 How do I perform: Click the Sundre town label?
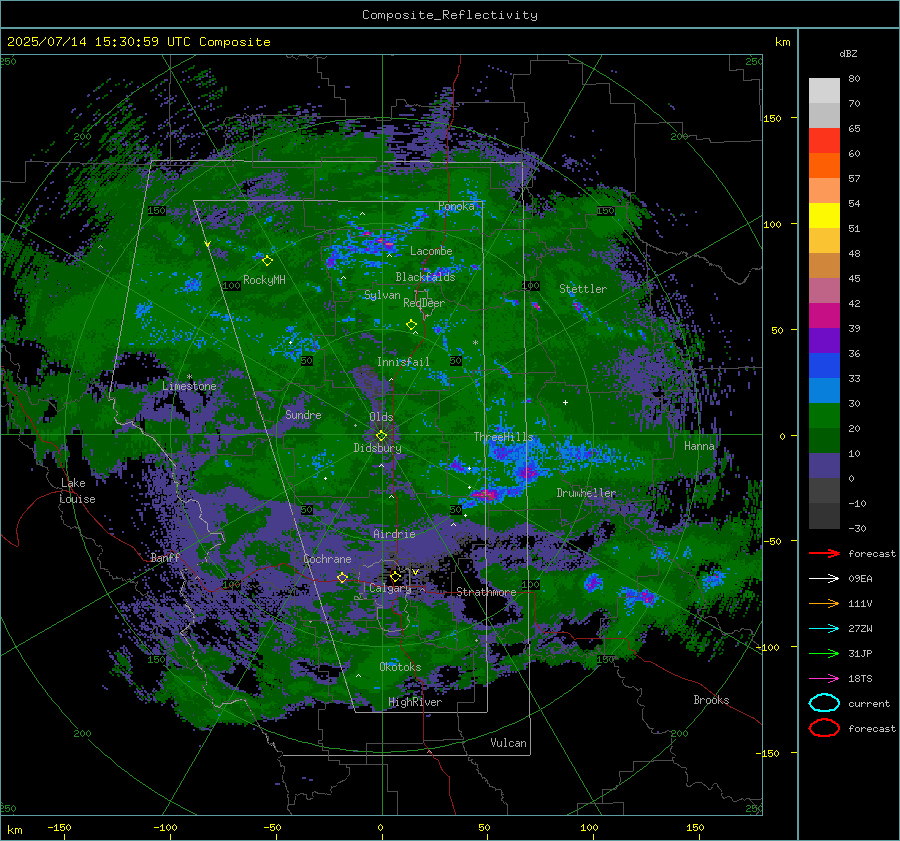tap(303, 414)
